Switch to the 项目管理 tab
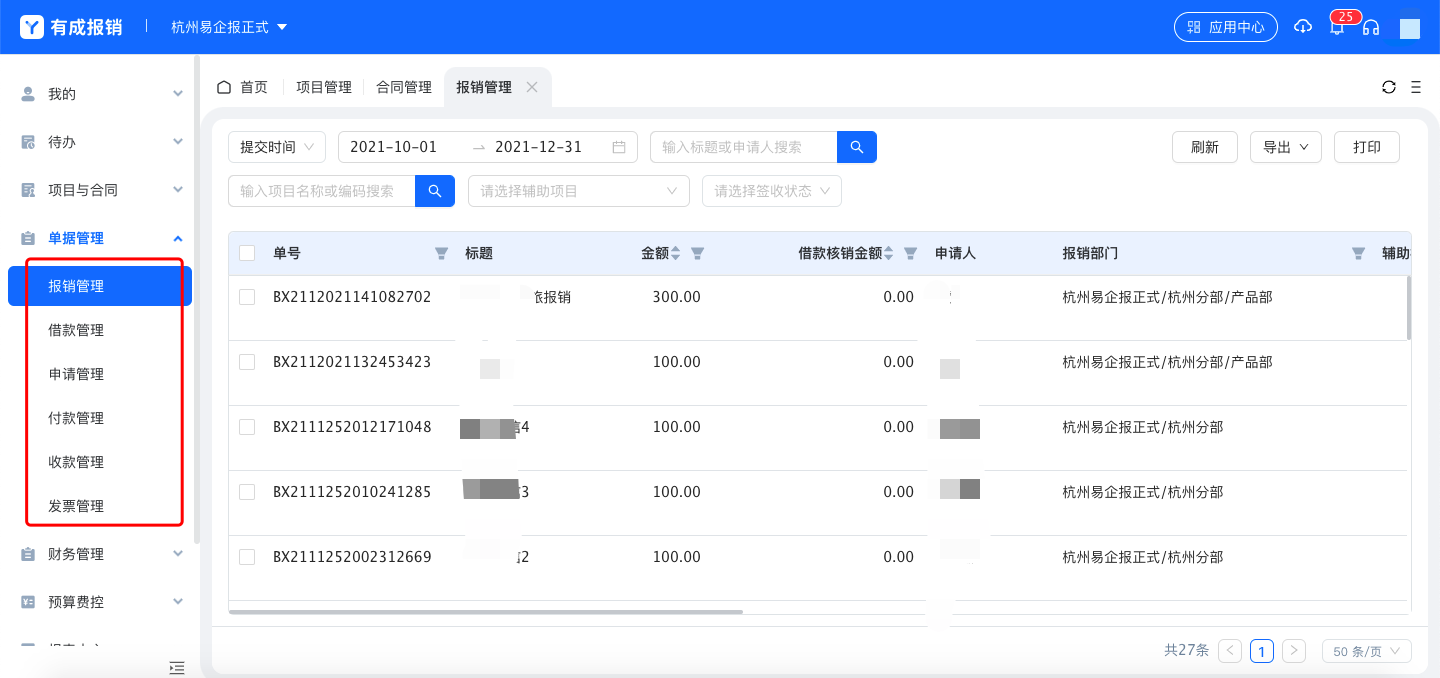Viewport: 1440px width, 678px height. [x=324, y=87]
